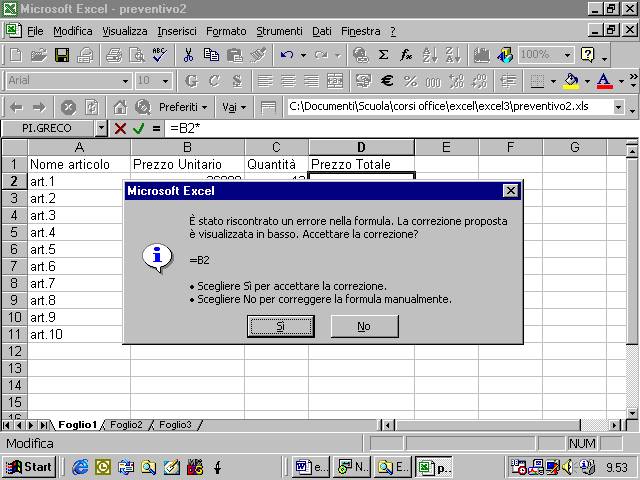Viewport: 640px width, 480px height.
Task: Open a file with the Open folder icon
Action: click(39, 55)
